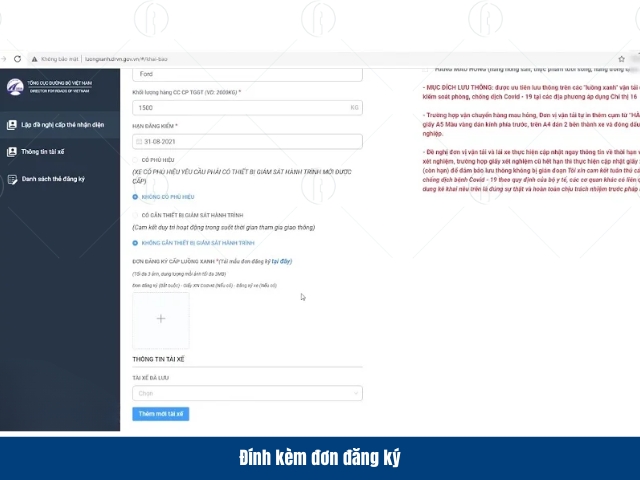The width and height of the screenshot is (640, 480).
Task: Click the Ford vehicle brand field
Action: pyautogui.click(x=247, y=74)
